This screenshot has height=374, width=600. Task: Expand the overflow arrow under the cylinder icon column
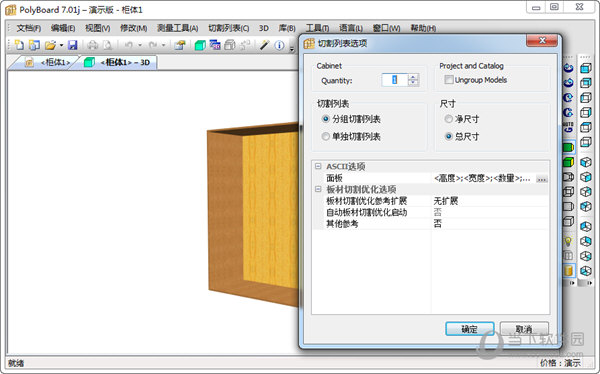tap(572, 283)
